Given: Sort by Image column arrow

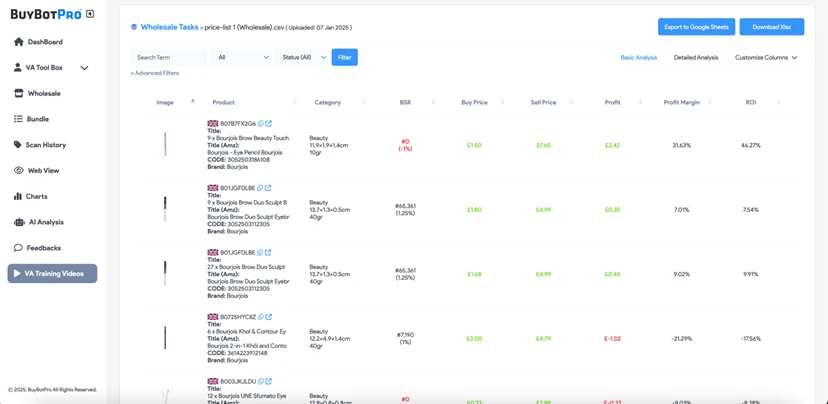Looking at the screenshot, I should coord(193,102).
